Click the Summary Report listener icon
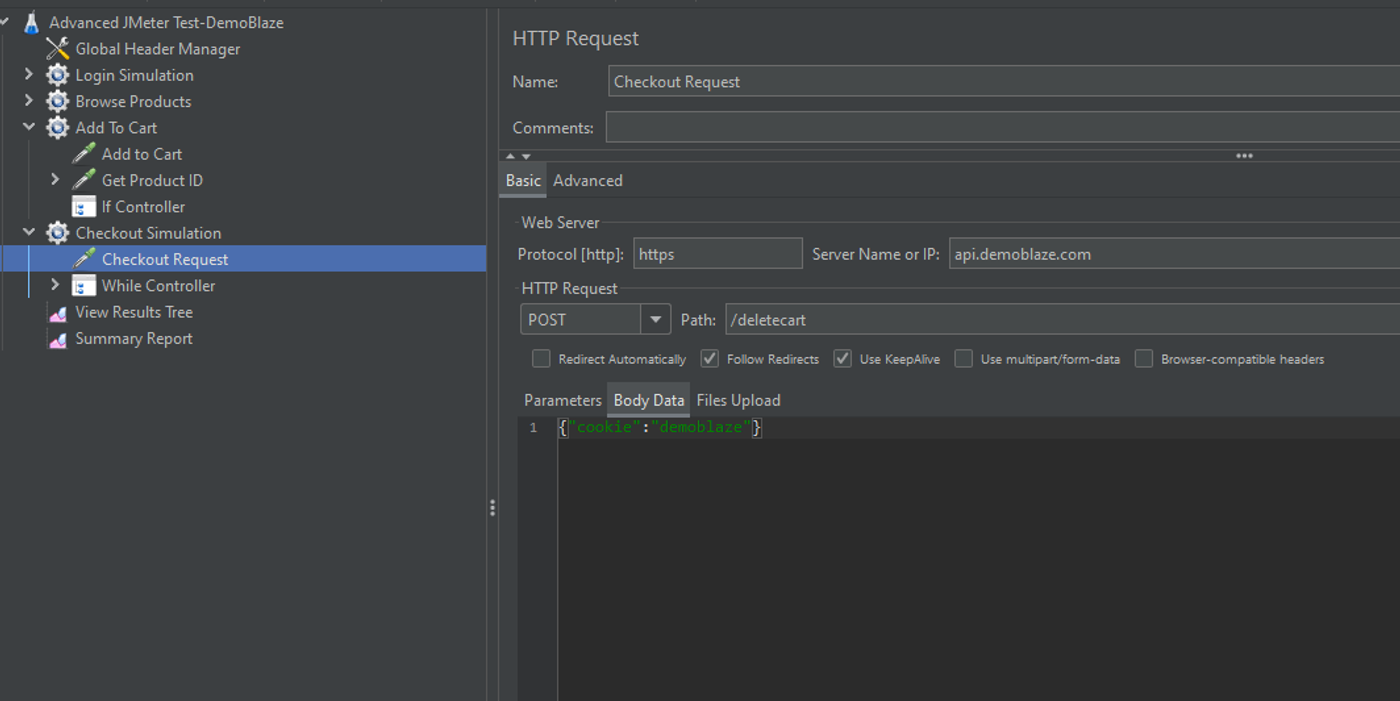This screenshot has width=1400, height=701. (x=58, y=338)
